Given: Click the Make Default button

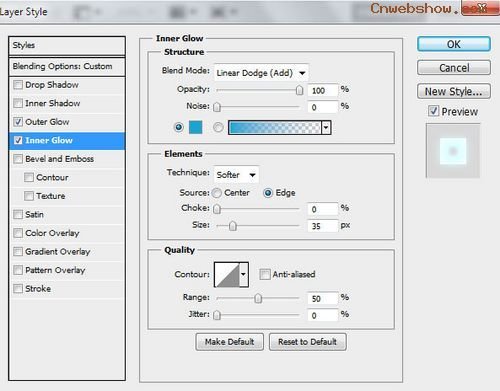Looking at the screenshot, I should coord(230,342).
